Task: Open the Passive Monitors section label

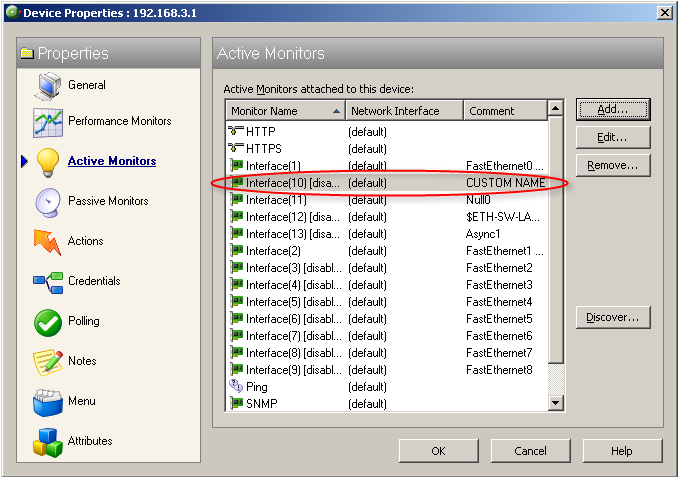Action: click(108, 201)
